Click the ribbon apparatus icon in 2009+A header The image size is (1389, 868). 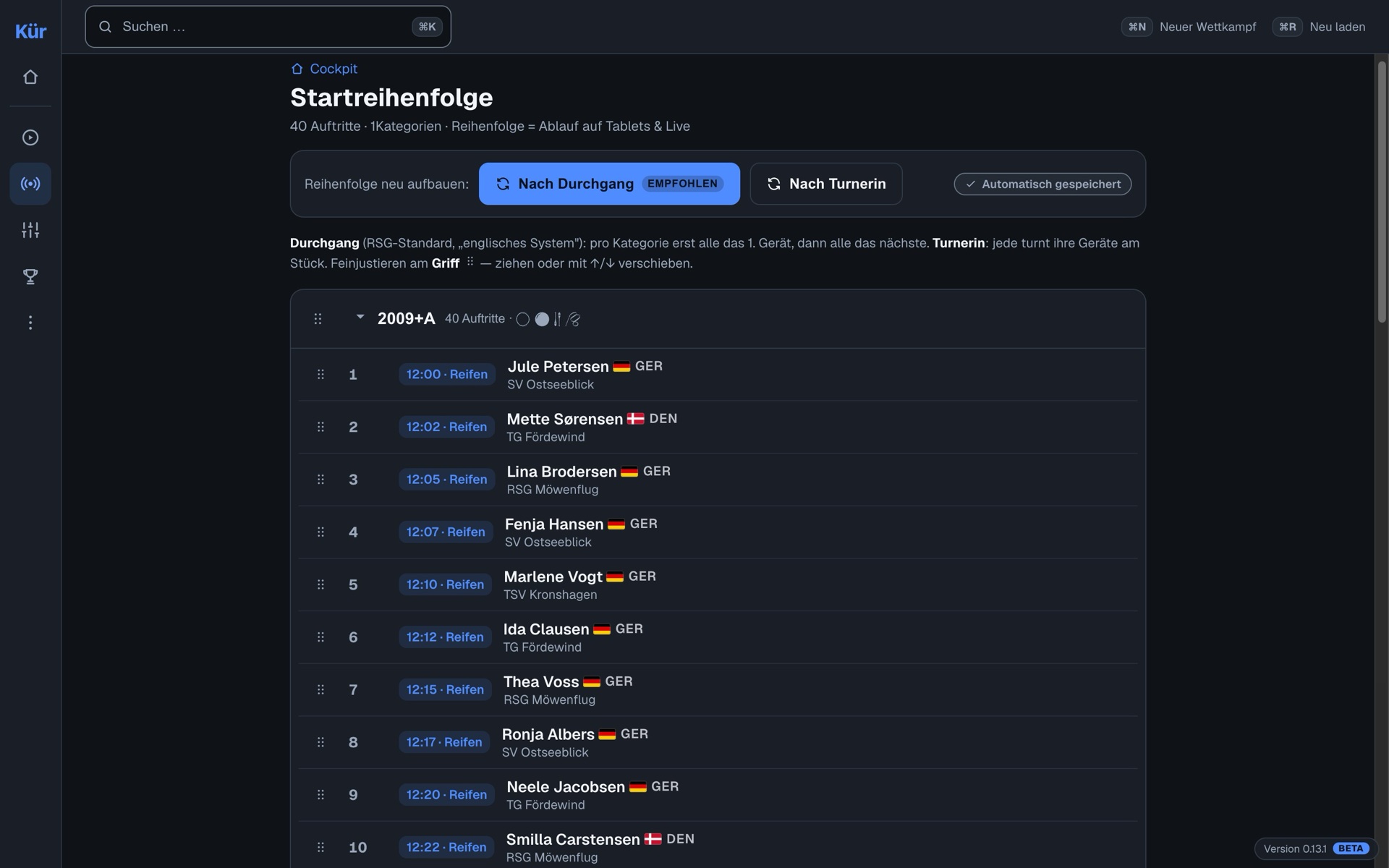point(573,319)
